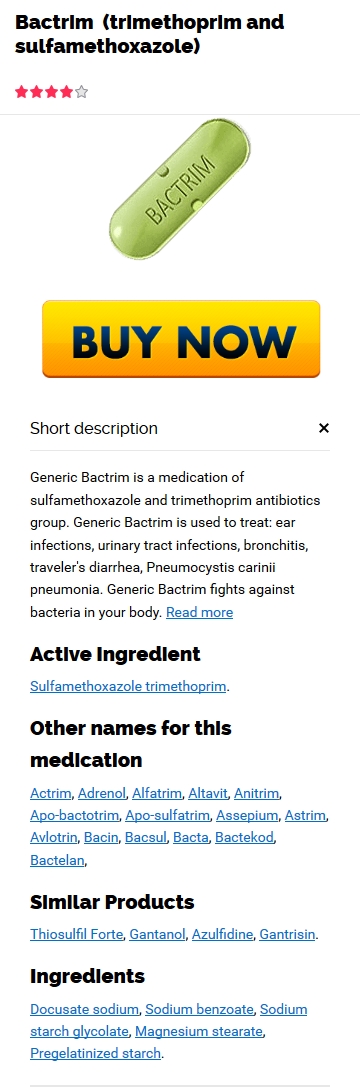Collapse Short description with X icon
Screen dimensions: 360x1087
click(x=323, y=428)
